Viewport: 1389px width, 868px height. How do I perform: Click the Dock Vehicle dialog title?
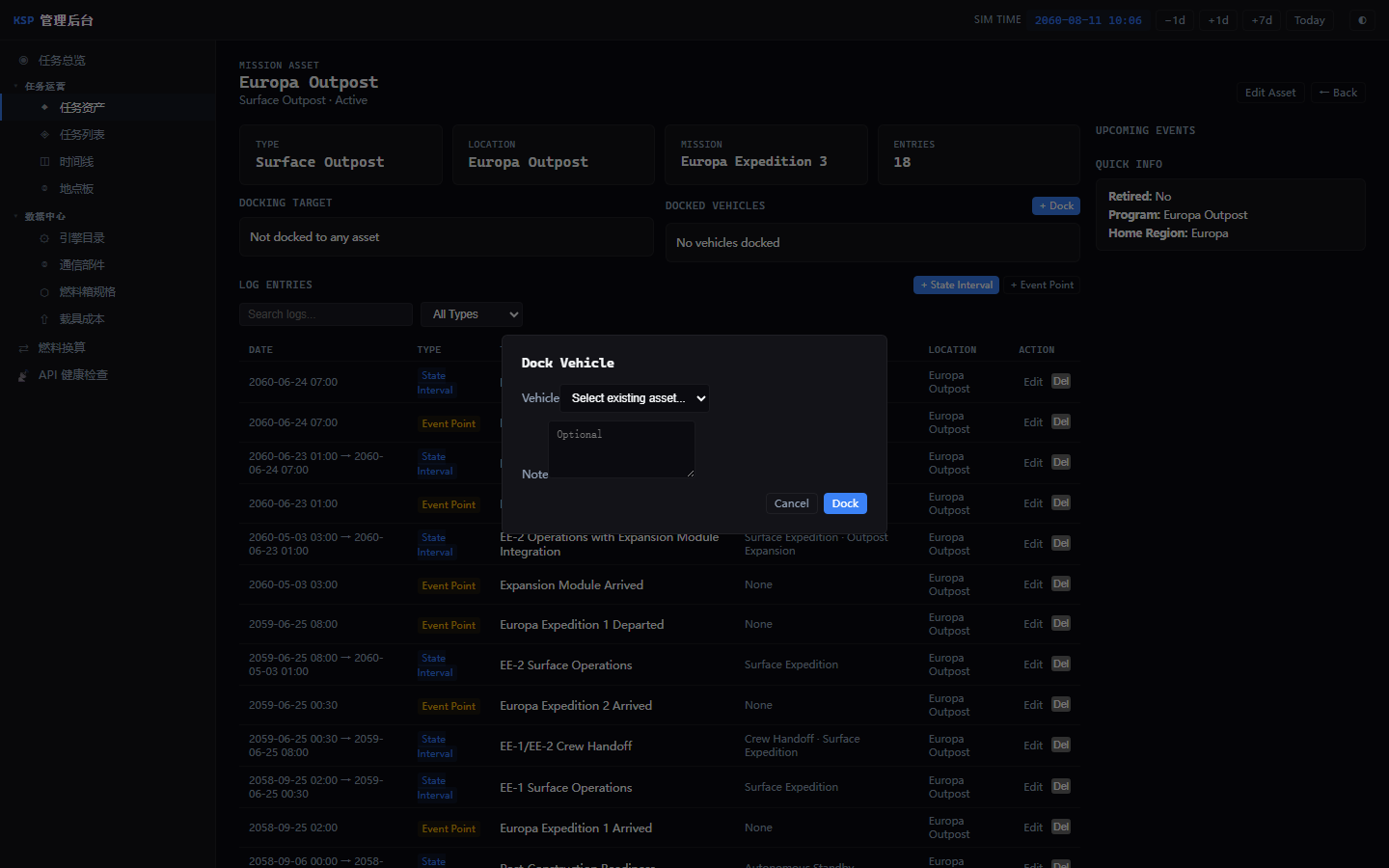tap(568, 363)
